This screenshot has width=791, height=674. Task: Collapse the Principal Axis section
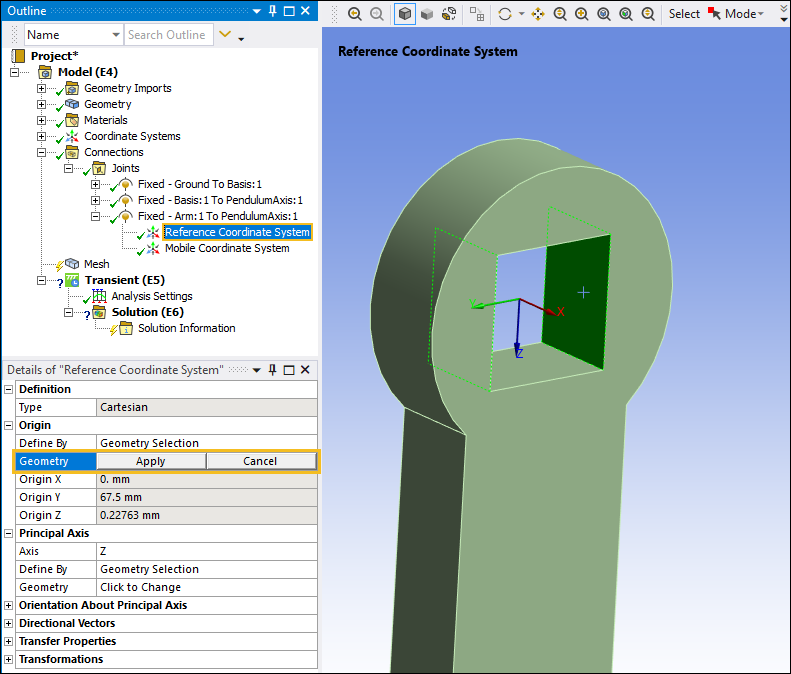point(9,533)
